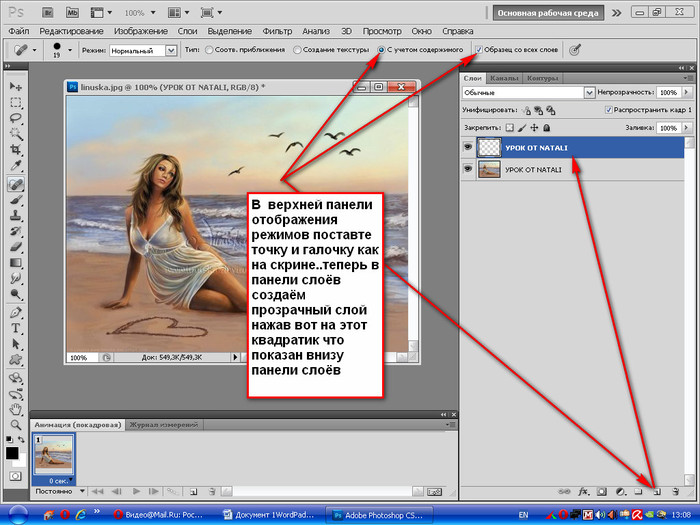Select the Path Selection tool
This screenshot has width=700, height=525.
pyautogui.click(x=16, y=344)
